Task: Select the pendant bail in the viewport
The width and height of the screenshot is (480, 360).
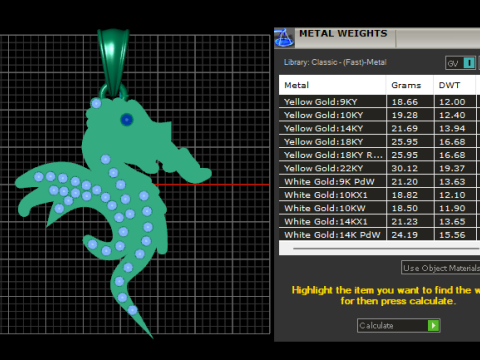Action: [x=113, y=62]
